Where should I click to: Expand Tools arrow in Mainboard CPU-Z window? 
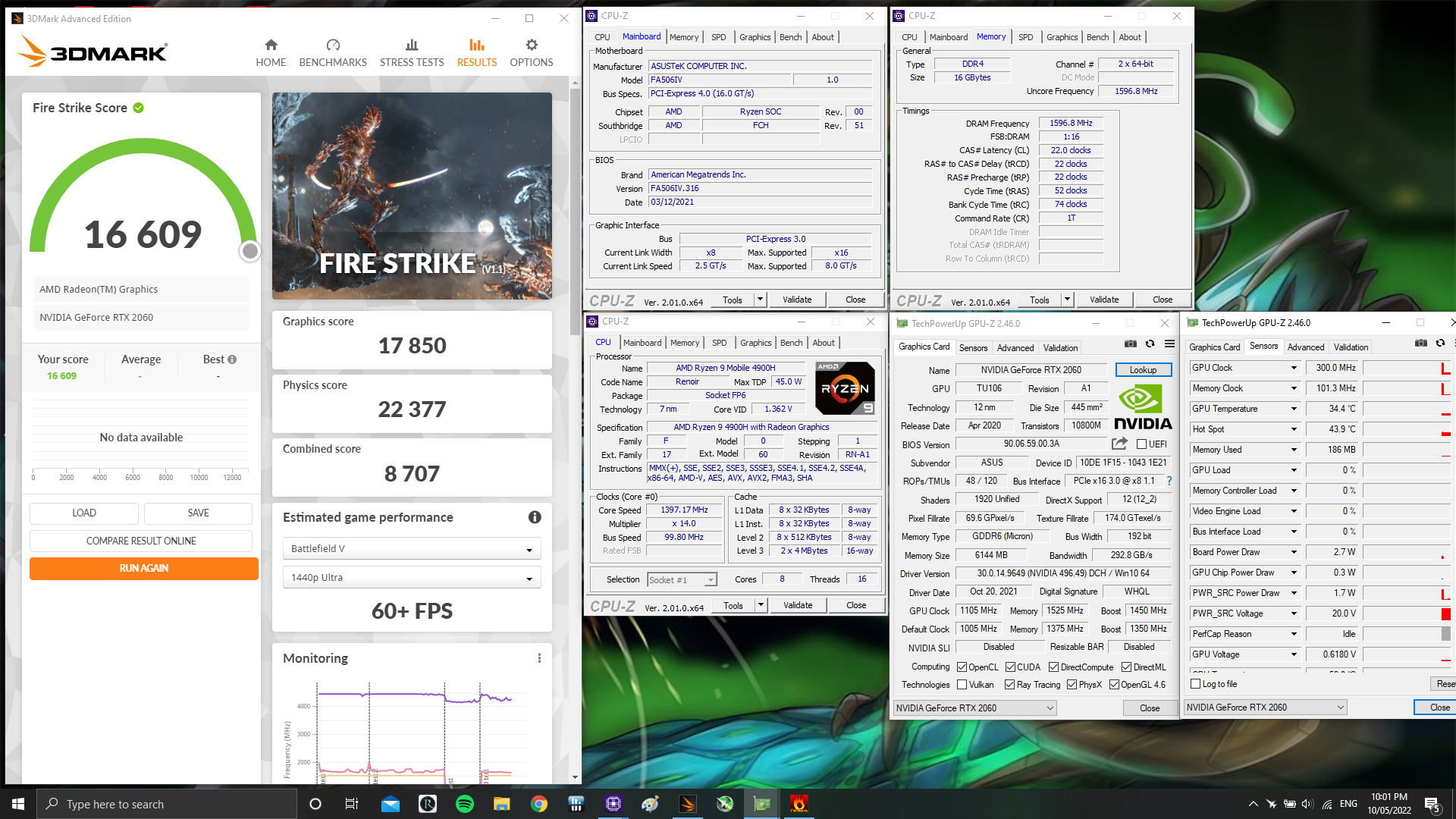click(759, 300)
